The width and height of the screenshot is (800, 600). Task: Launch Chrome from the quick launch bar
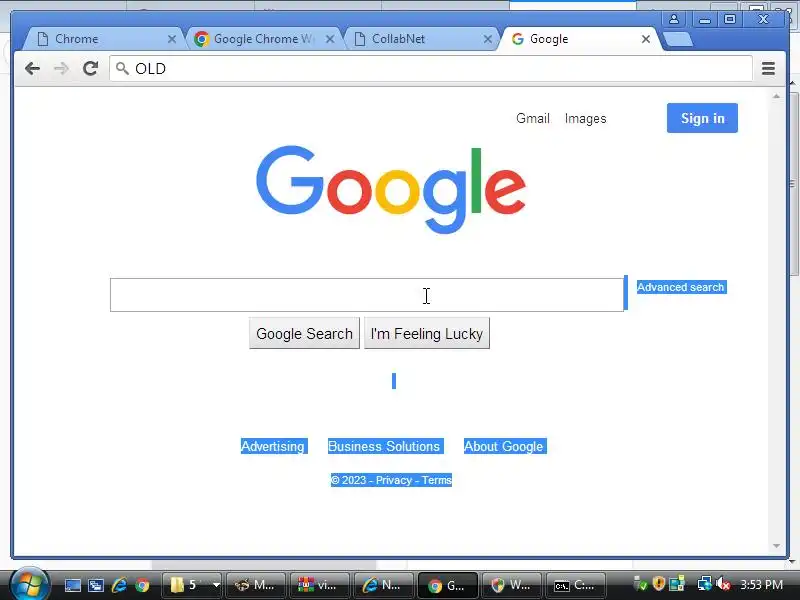142,585
